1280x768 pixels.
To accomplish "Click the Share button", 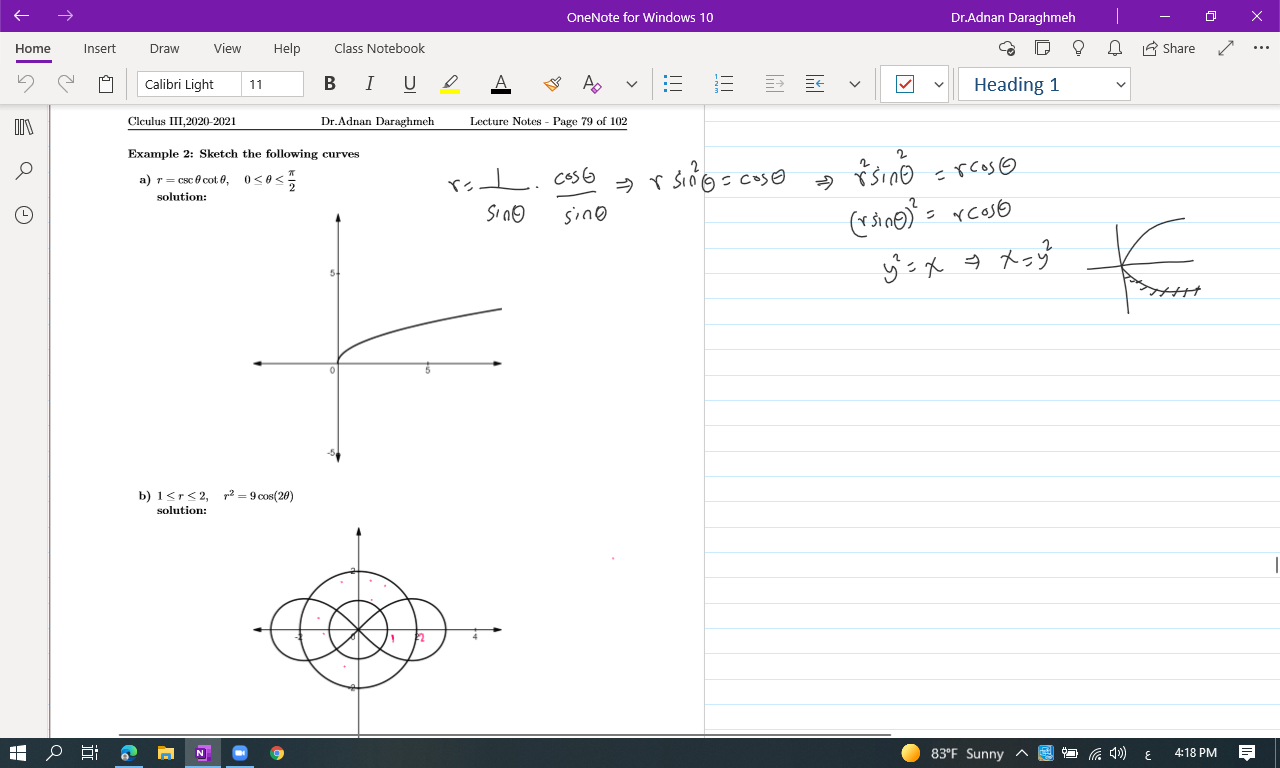I will [x=1168, y=48].
